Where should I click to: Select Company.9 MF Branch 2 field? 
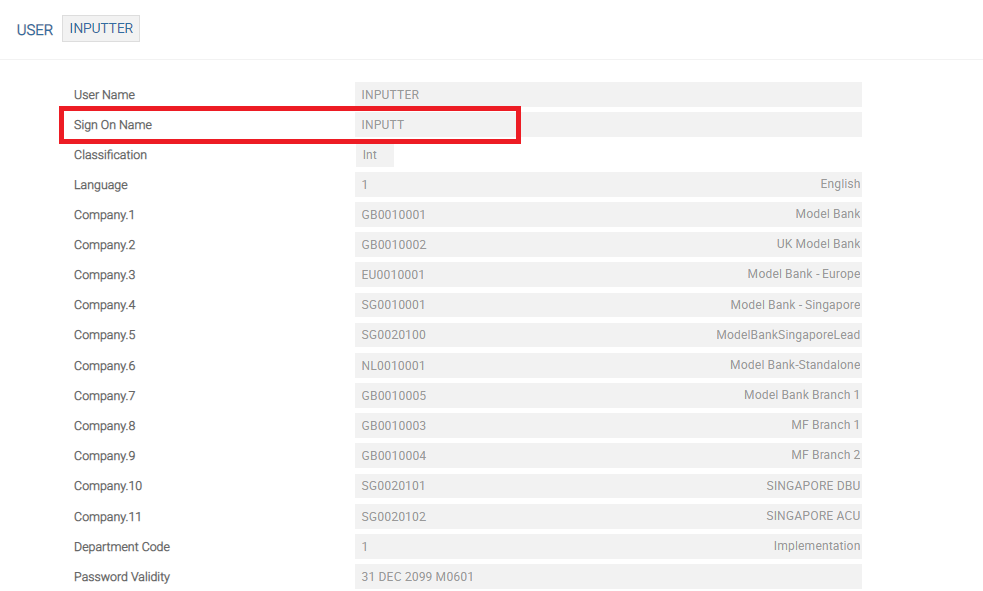click(x=607, y=456)
